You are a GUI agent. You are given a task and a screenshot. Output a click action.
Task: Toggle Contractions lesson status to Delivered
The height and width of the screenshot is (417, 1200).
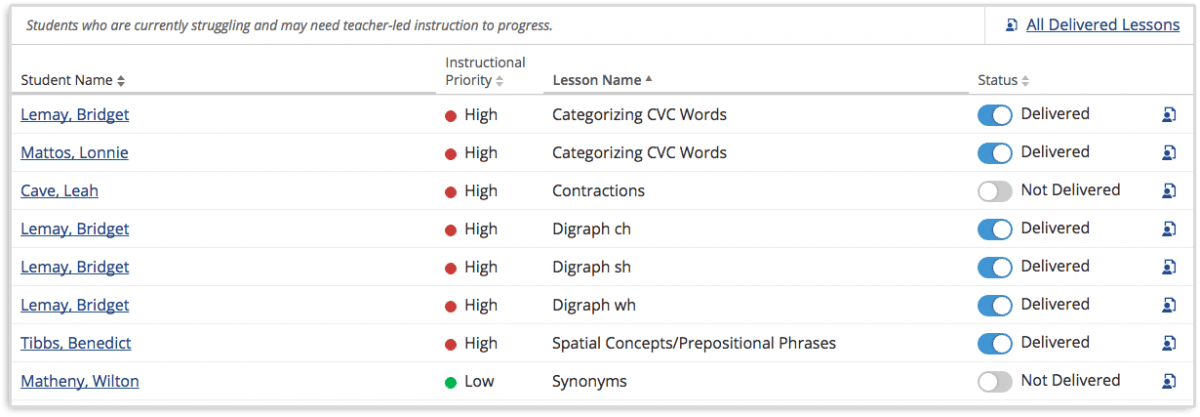coord(995,191)
